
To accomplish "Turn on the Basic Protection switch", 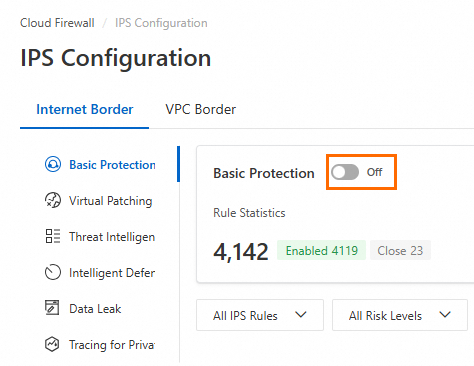I will tap(345, 172).
